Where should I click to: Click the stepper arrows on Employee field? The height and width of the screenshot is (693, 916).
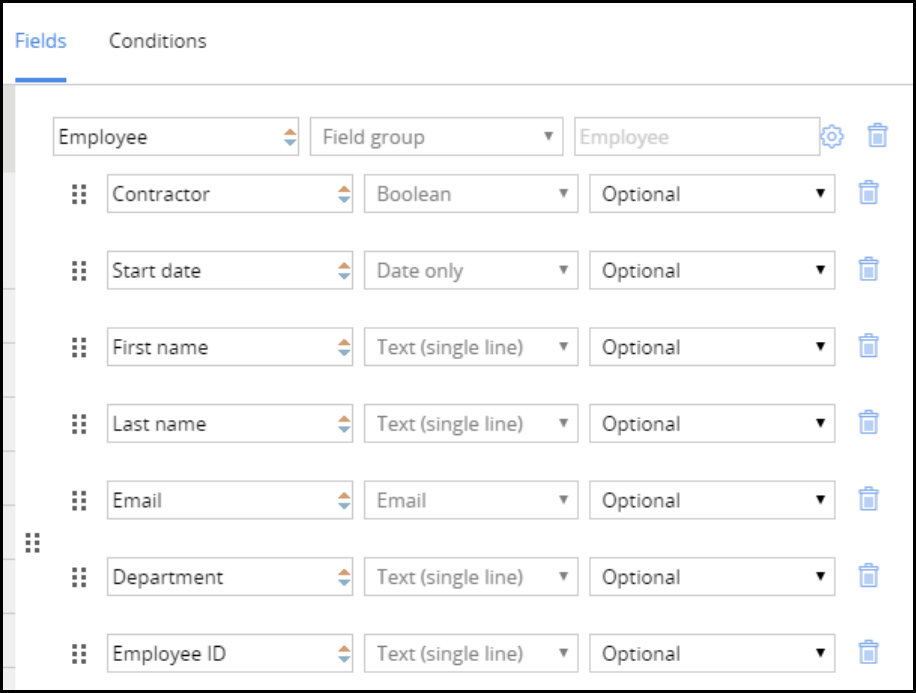[290, 137]
